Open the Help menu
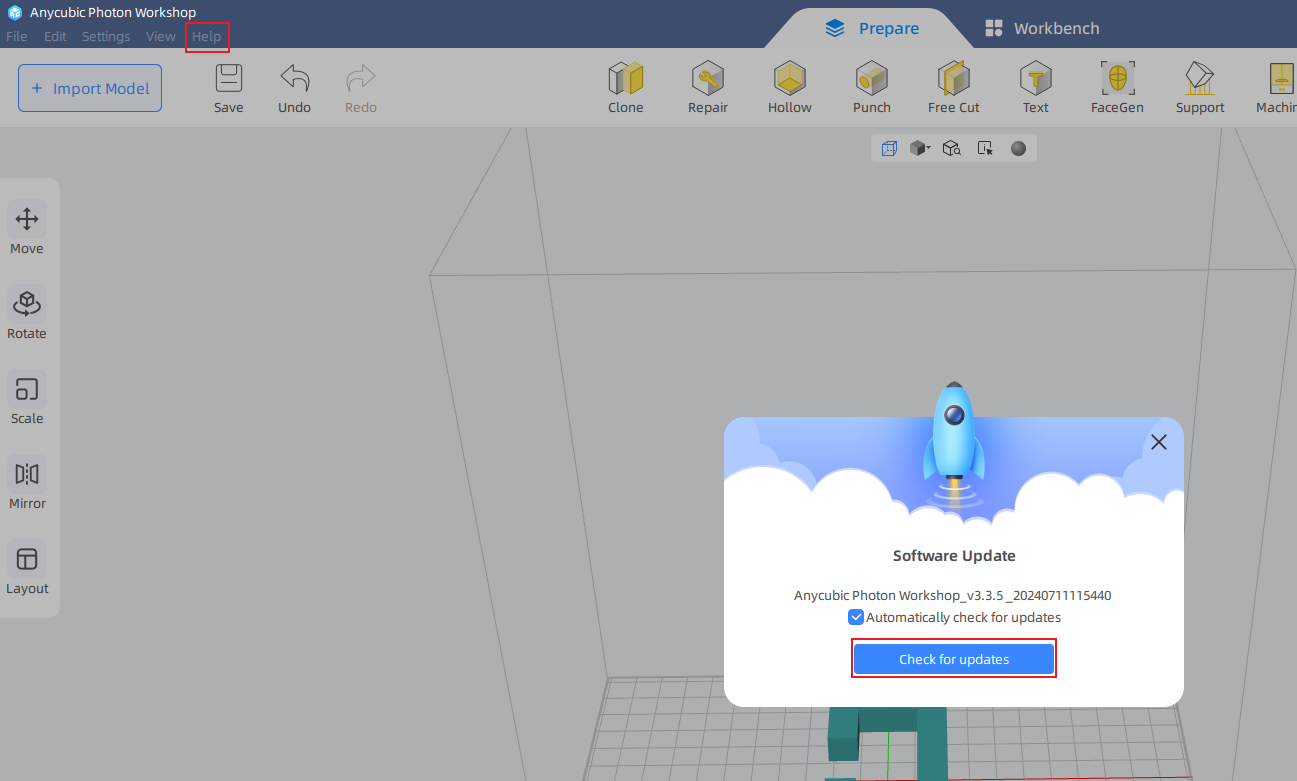This screenshot has width=1297, height=781. pyautogui.click(x=207, y=36)
